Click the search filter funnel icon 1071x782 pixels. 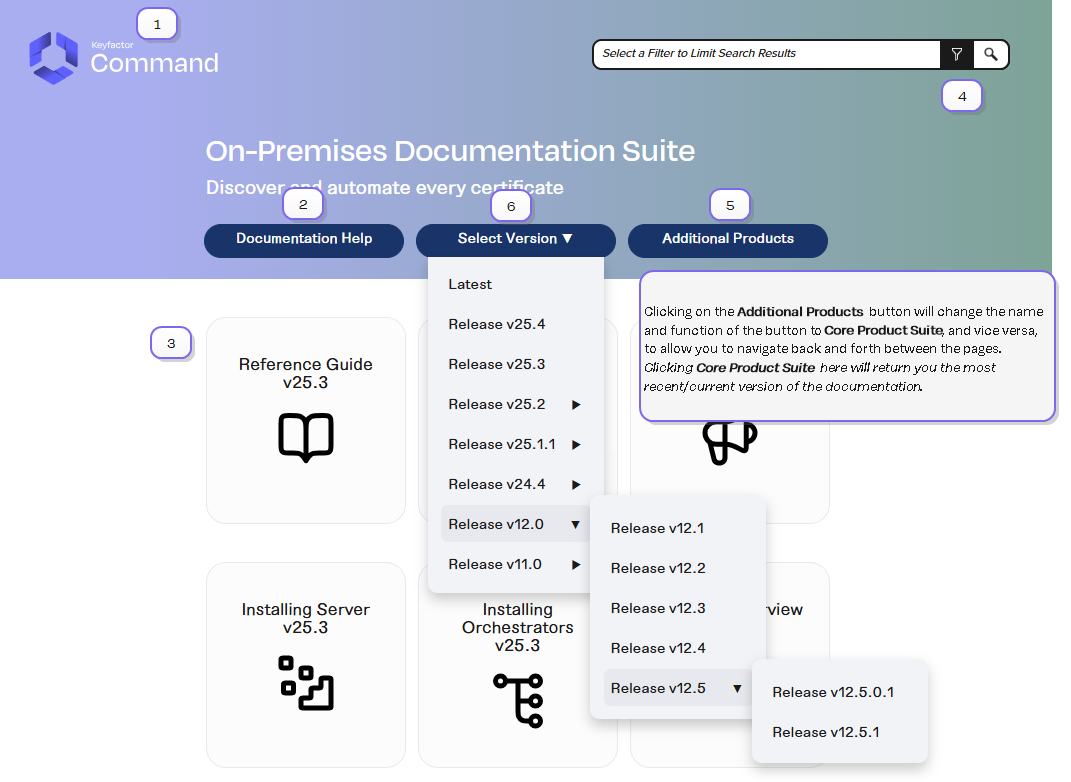pos(956,54)
